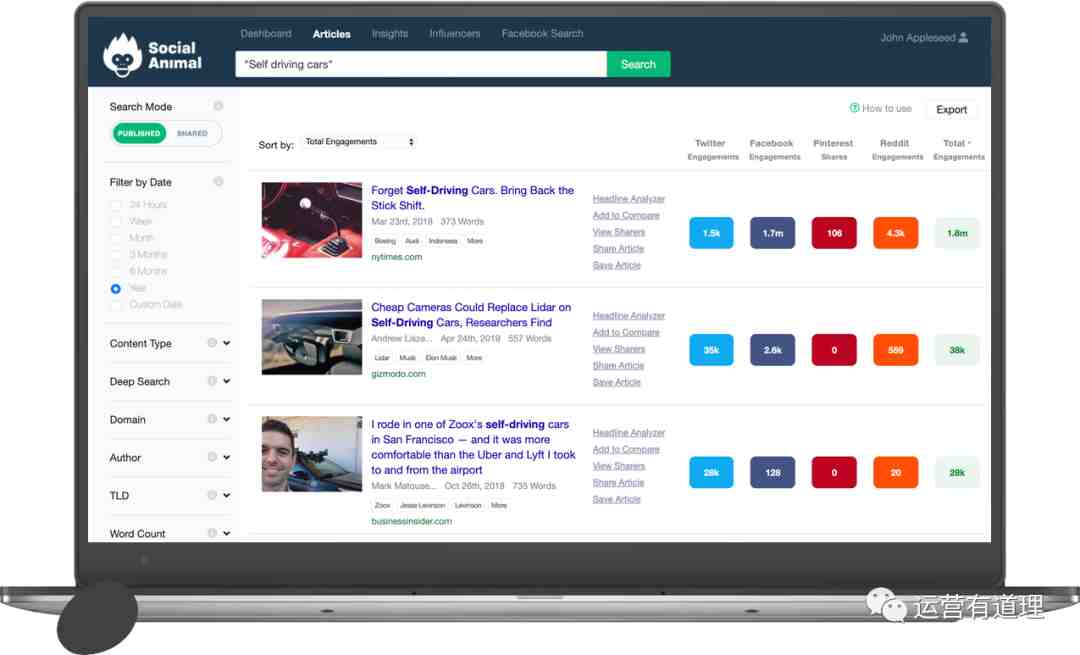The height and width of the screenshot is (655, 1080).
Task: Click the 1.8m total engagements badge
Action: coord(957,233)
